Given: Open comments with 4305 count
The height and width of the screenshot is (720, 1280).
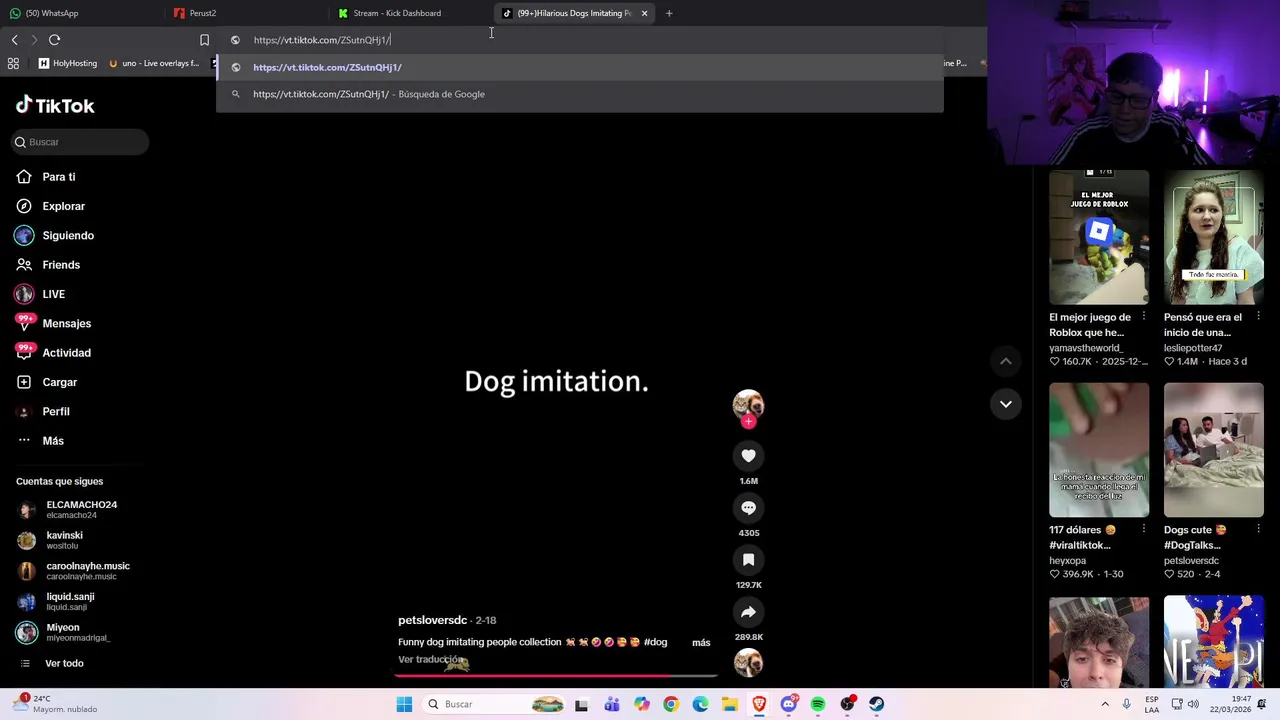Looking at the screenshot, I should click(748, 508).
